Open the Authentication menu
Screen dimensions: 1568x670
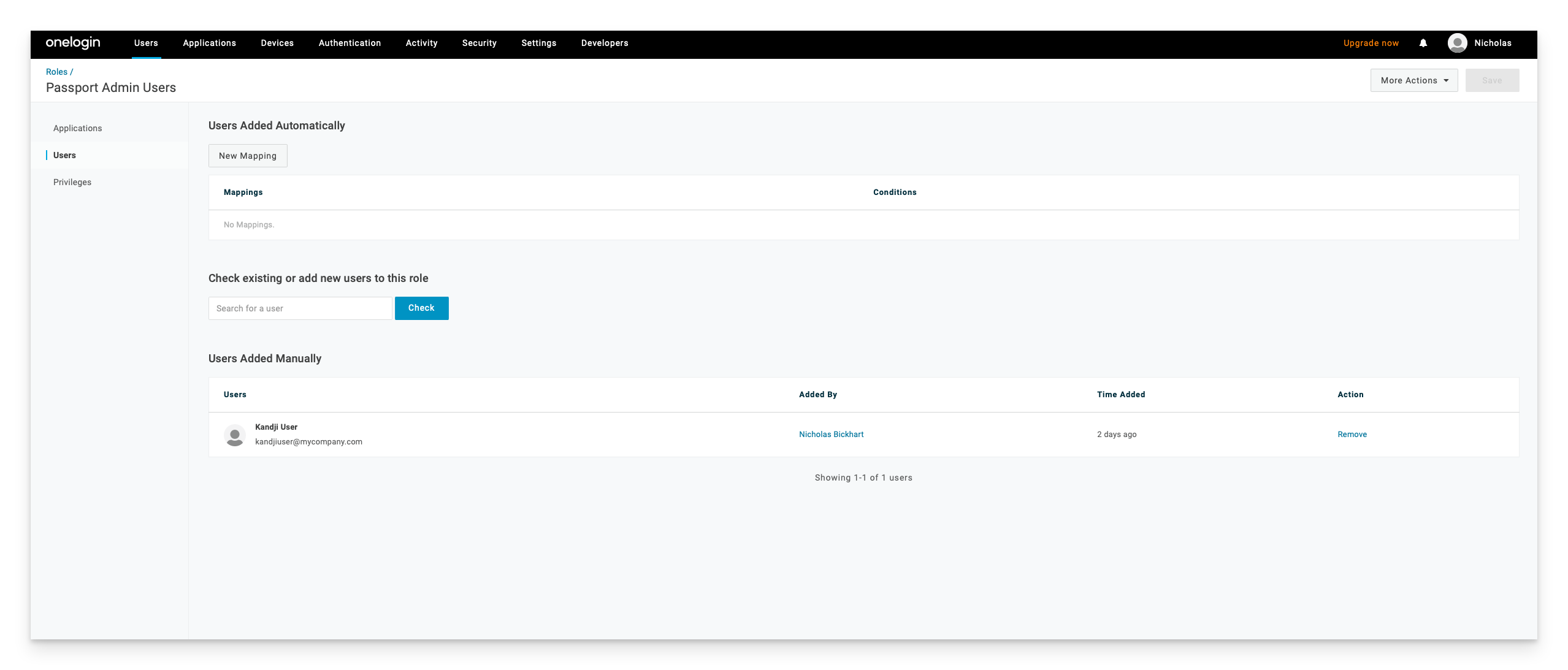click(x=350, y=43)
